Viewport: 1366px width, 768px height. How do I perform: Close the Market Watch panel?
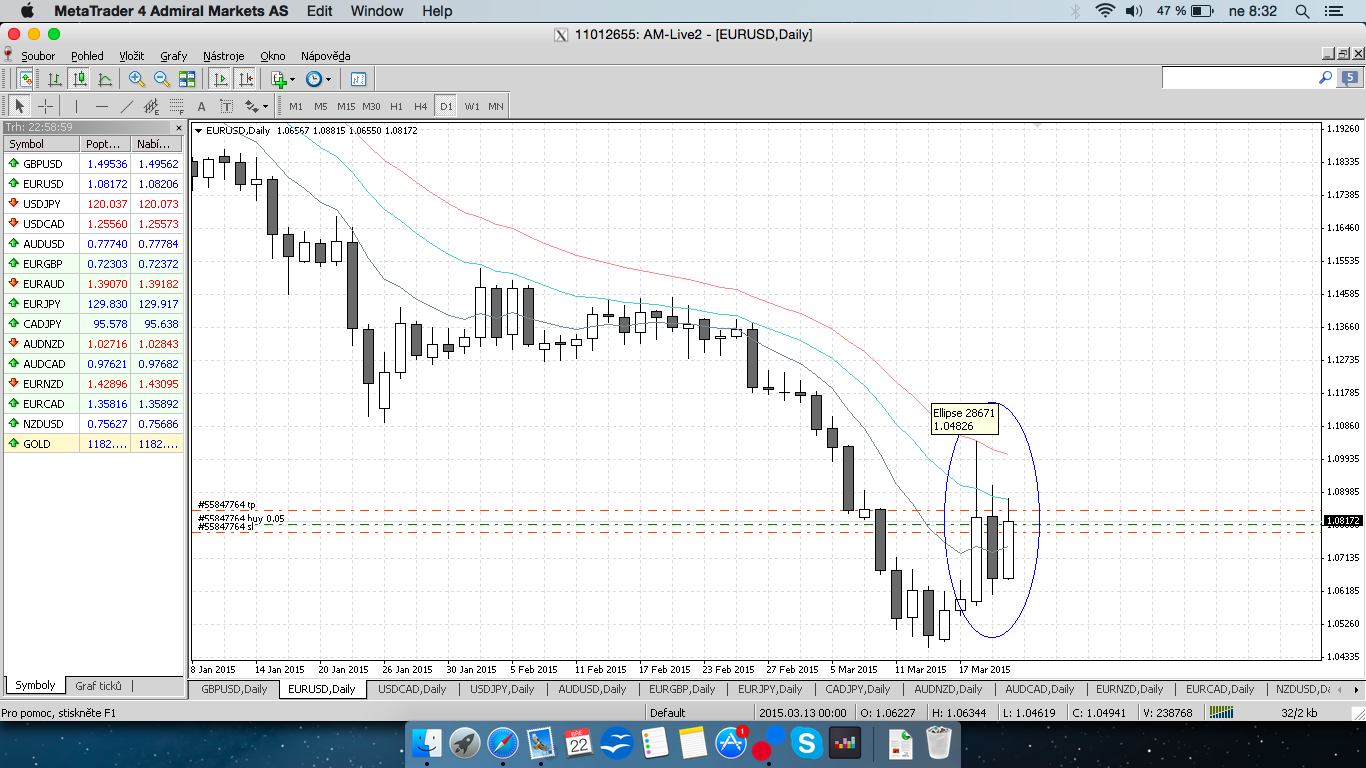(179, 128)
